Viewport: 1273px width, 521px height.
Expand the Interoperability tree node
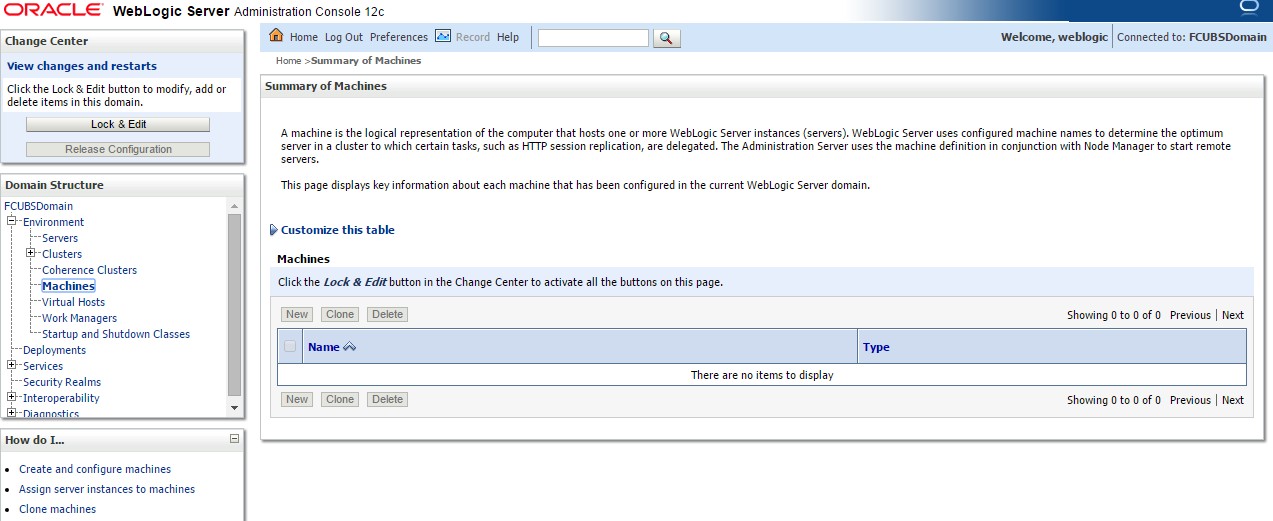click(11, 397)
